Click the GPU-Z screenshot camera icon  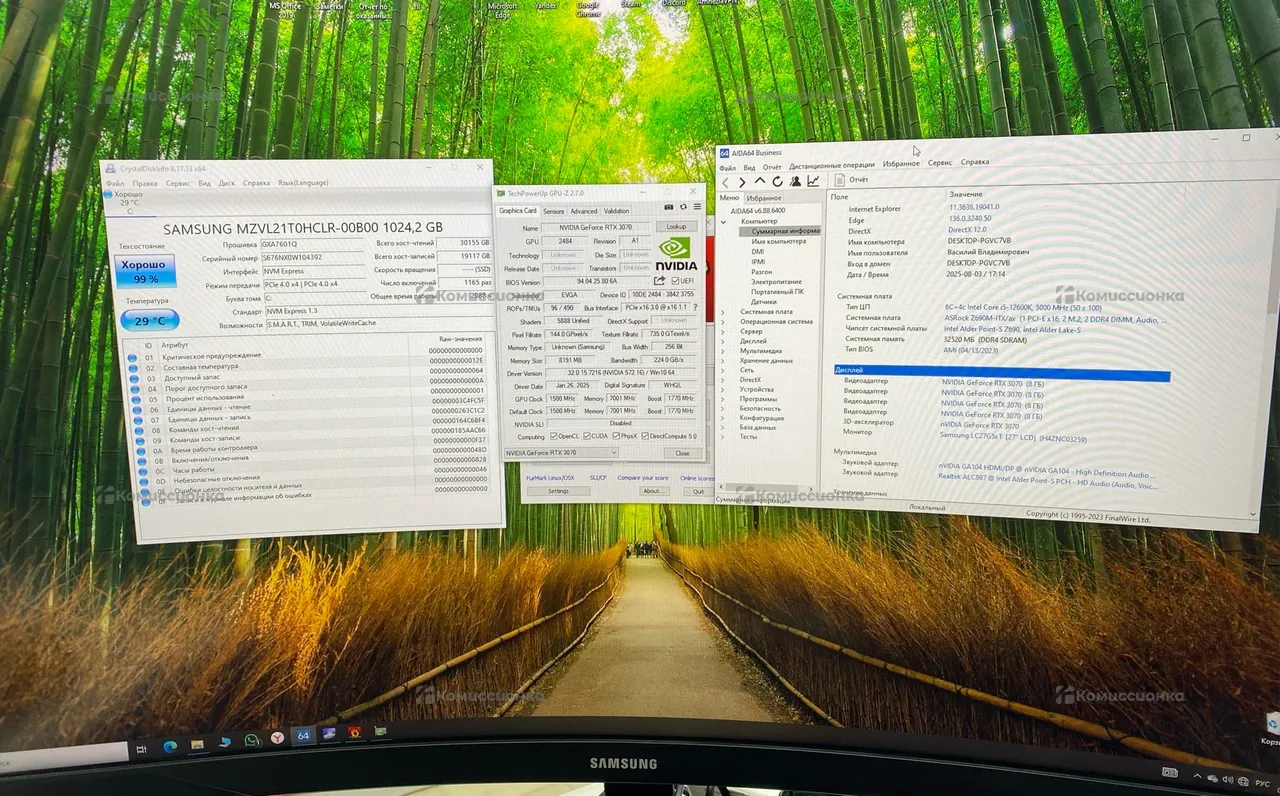[669, 207]
